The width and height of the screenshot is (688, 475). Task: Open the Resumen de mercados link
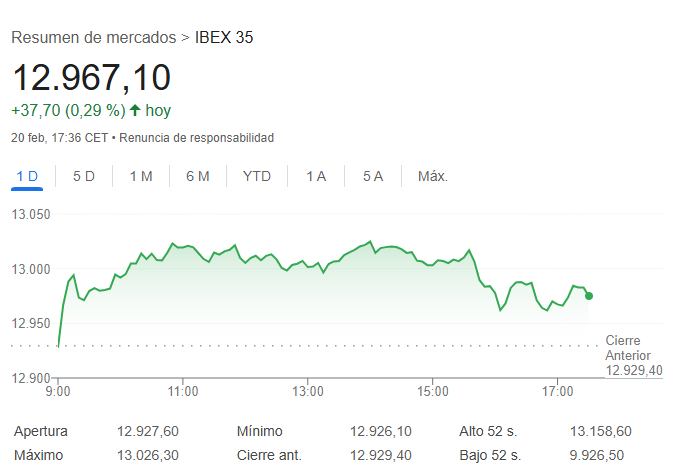(x=93, y=37)
